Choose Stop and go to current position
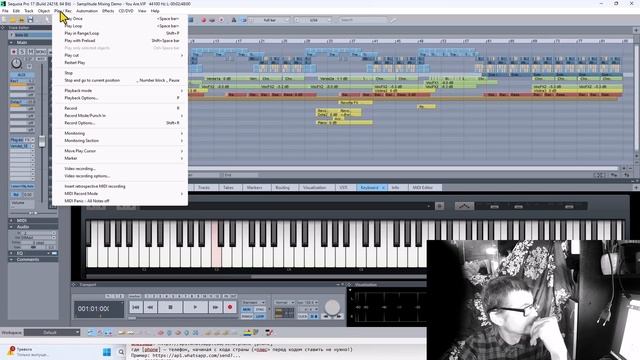This screenshot has height=360, width=640. 120,80
